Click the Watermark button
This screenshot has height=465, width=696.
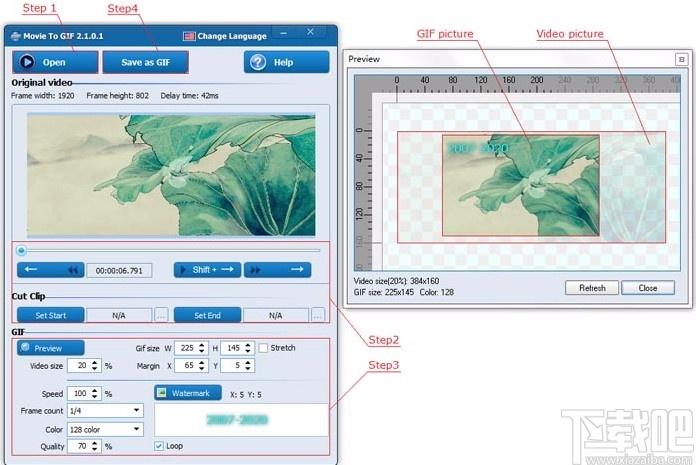click(x=188, y=393)
